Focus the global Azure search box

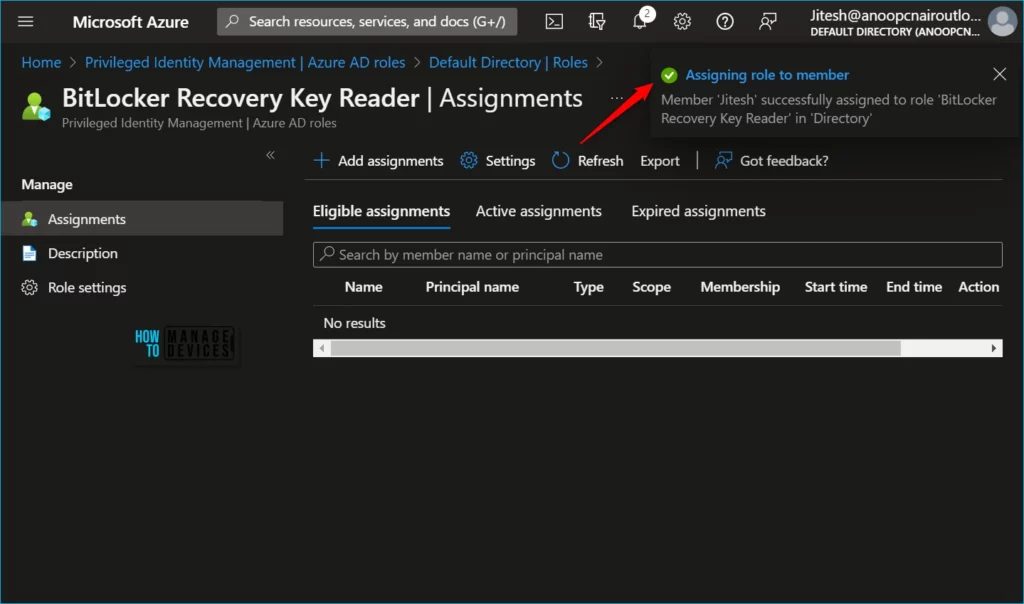coord(367,22)
